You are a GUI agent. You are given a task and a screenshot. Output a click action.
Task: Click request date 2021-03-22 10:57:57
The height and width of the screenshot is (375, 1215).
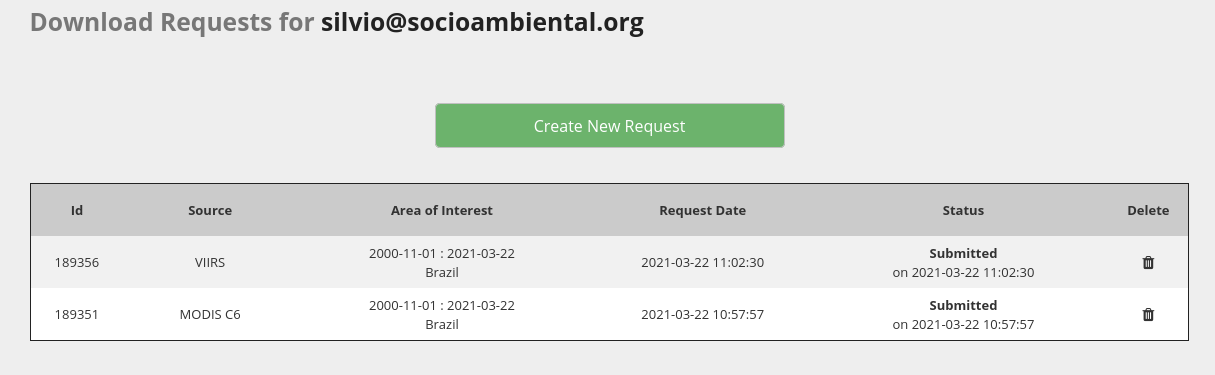703,315
